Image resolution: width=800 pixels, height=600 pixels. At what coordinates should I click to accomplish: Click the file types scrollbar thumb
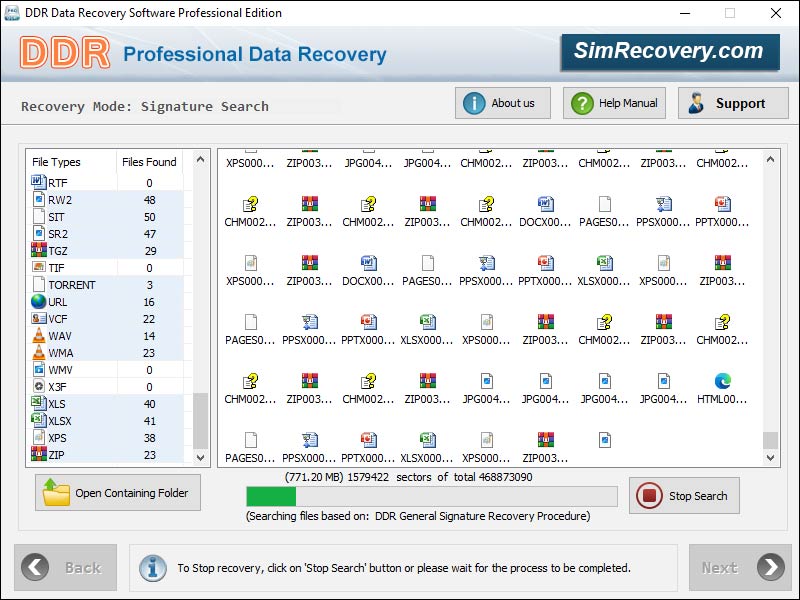201,420
